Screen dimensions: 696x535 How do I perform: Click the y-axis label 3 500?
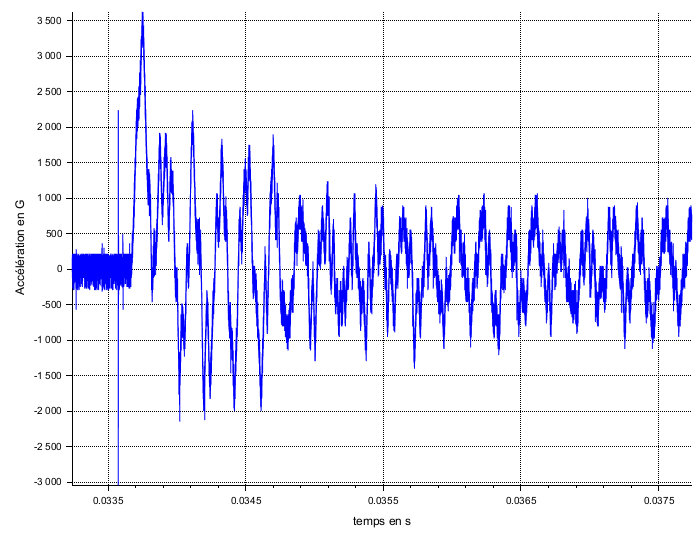point(49,20)
